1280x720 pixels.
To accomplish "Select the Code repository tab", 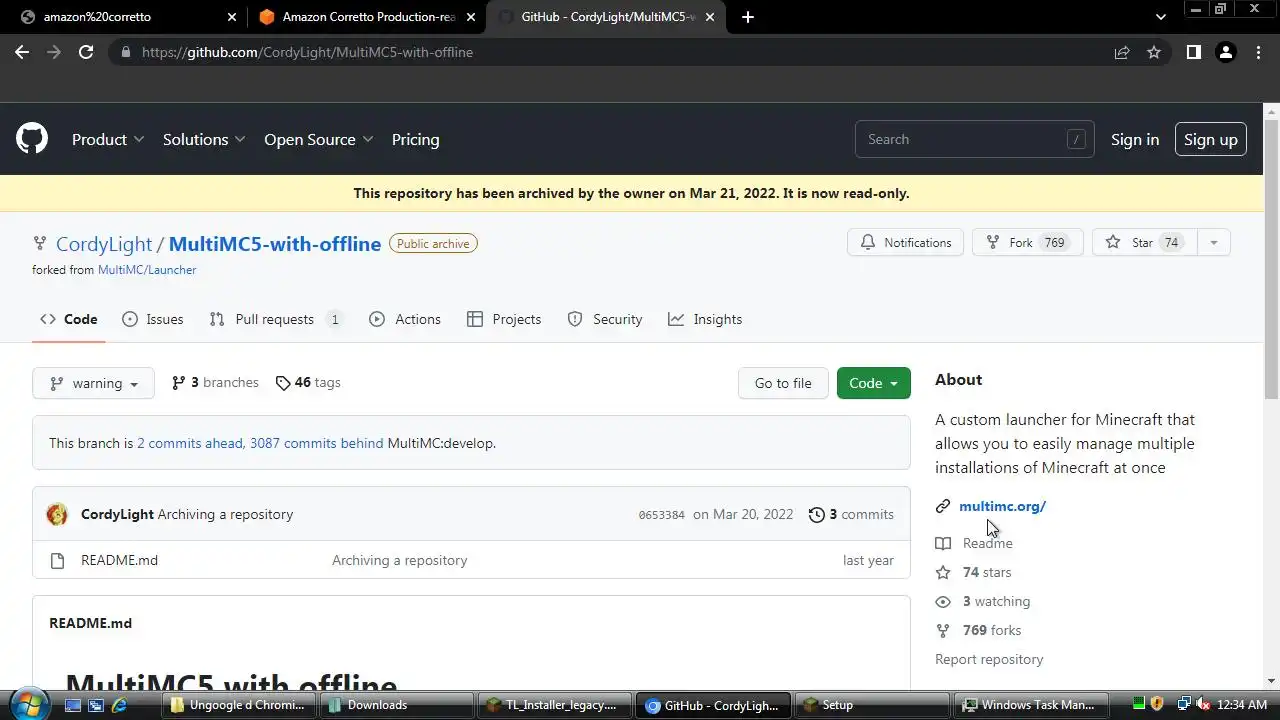I will (x=69, y=319).
